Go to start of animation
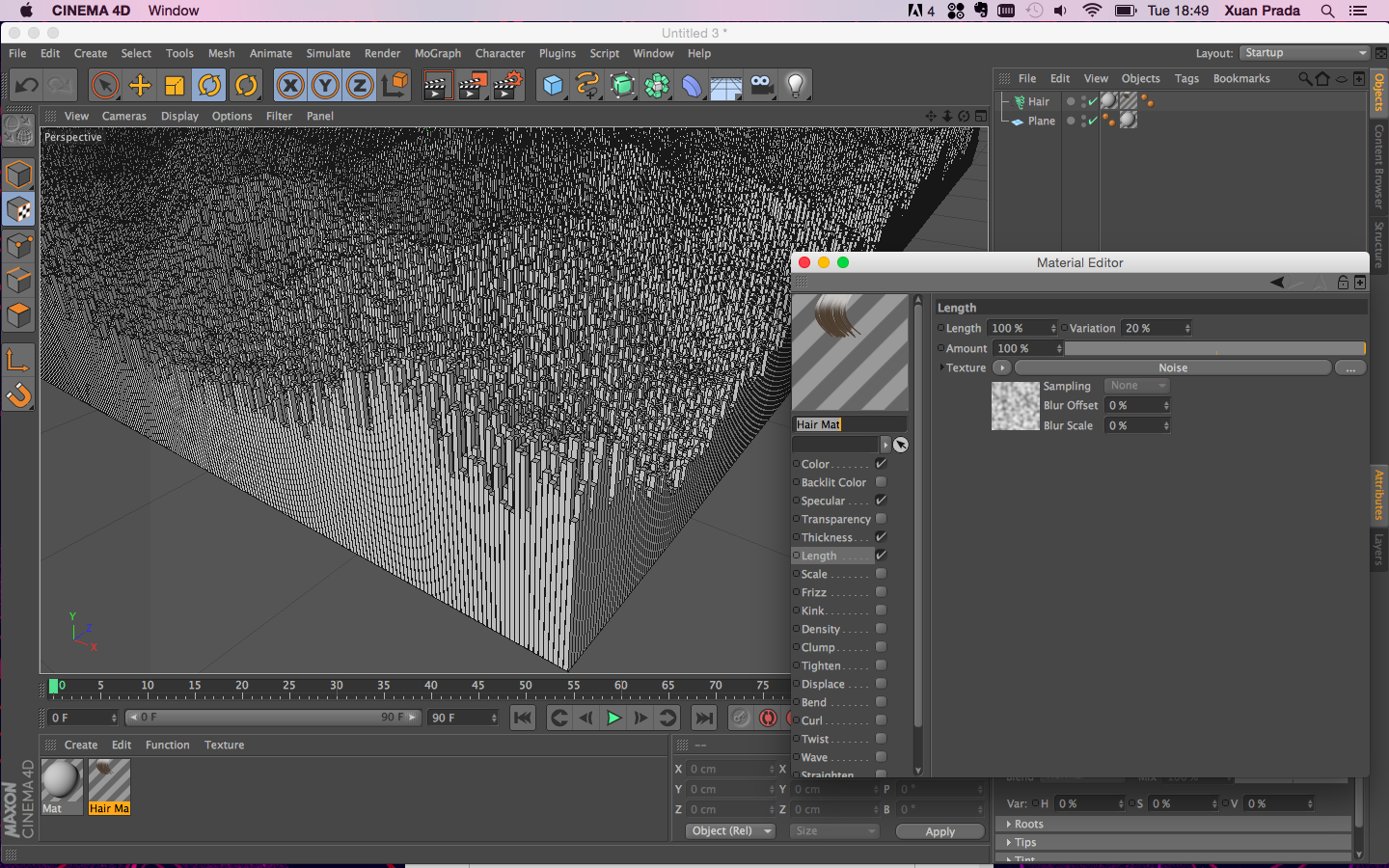The width and height of the screenshot is (1389, 868). 523,718
